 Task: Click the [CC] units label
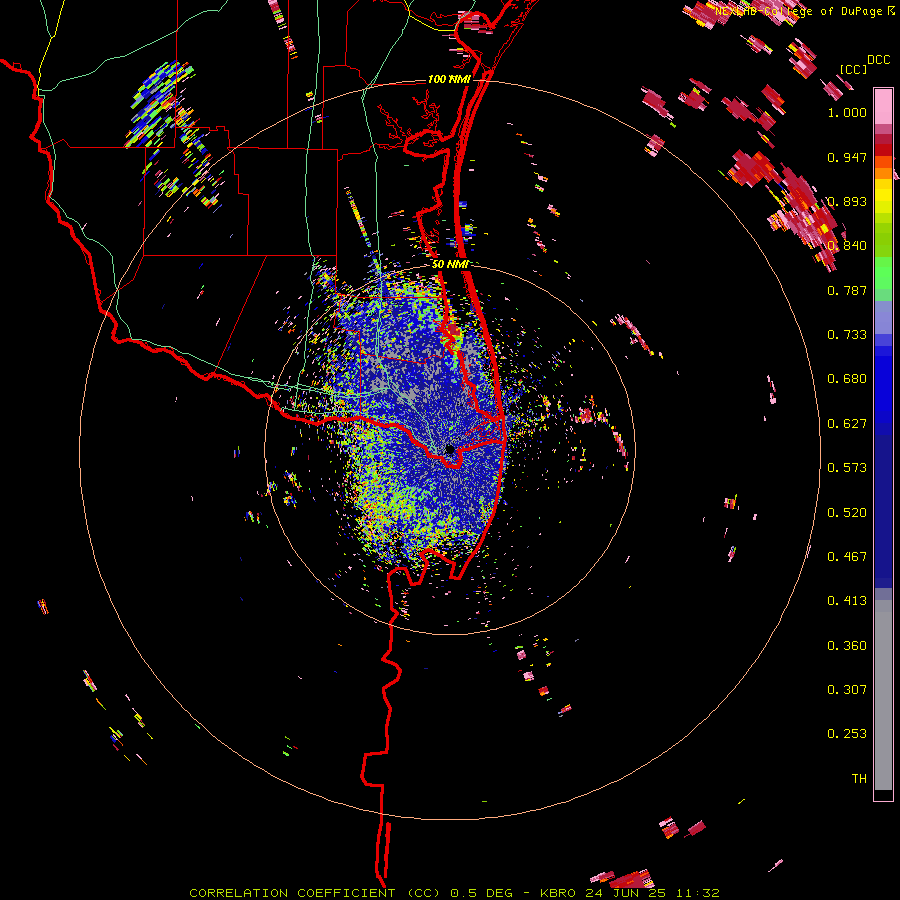click(853, 69)
